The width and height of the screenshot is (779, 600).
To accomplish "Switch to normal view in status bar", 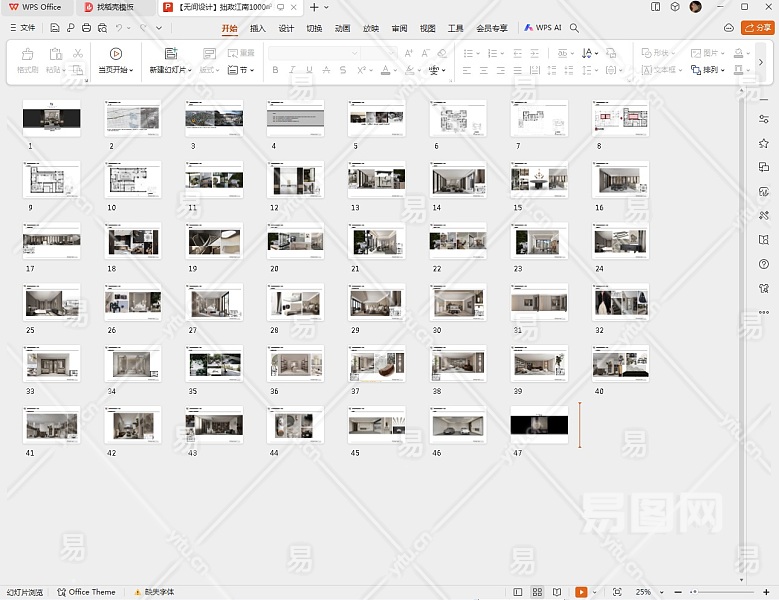I will point(519,592).
